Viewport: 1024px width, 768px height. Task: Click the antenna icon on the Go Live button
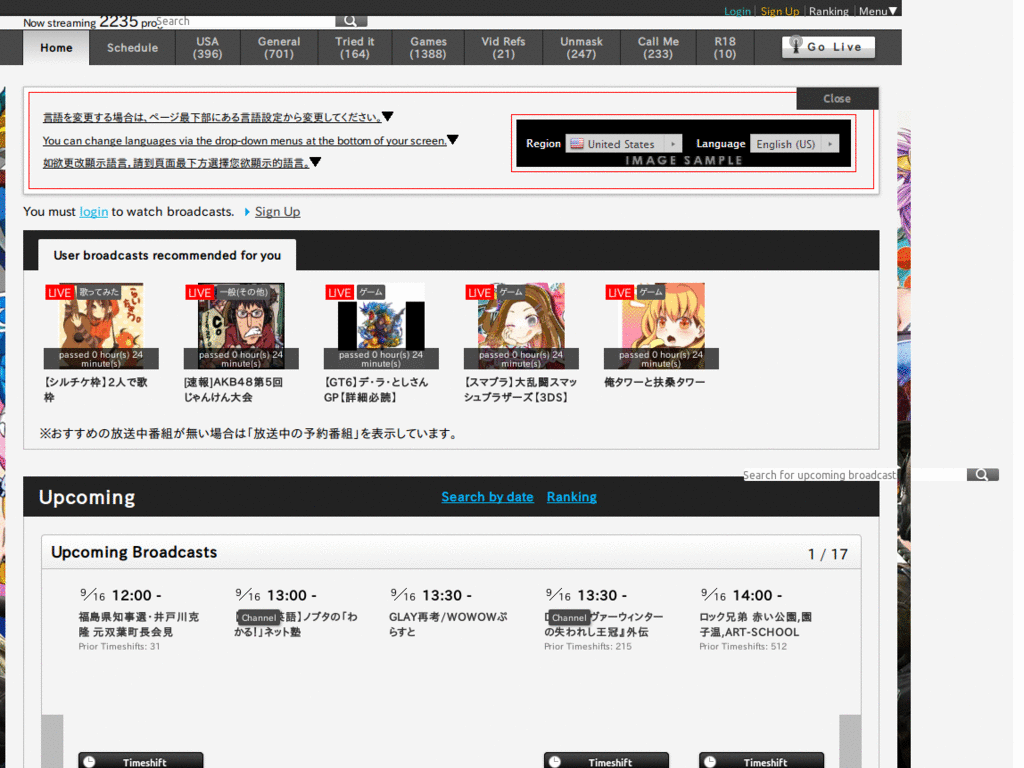tap(795, 46)
